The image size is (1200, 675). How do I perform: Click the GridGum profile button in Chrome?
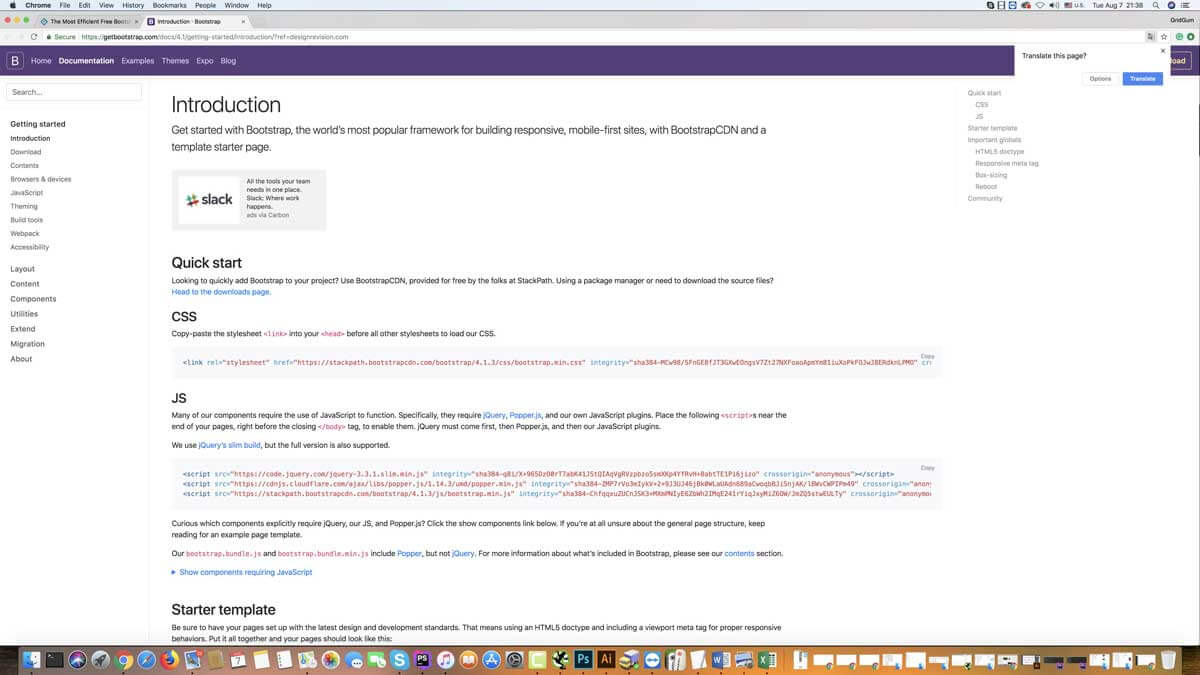click(1181, 20)
